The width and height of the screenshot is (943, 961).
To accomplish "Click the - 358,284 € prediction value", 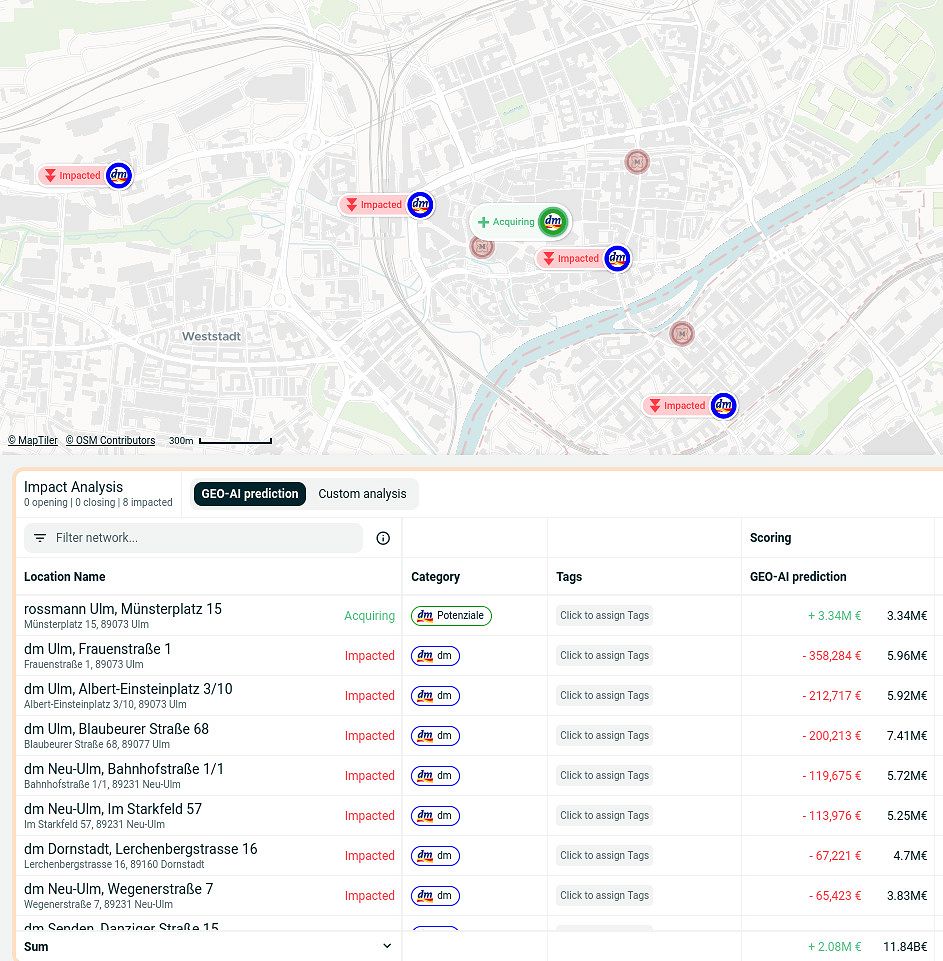I will 831,656.
